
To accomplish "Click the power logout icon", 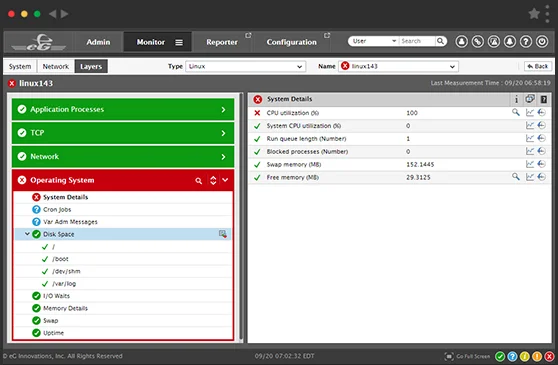I will click(x=542, y=42).
